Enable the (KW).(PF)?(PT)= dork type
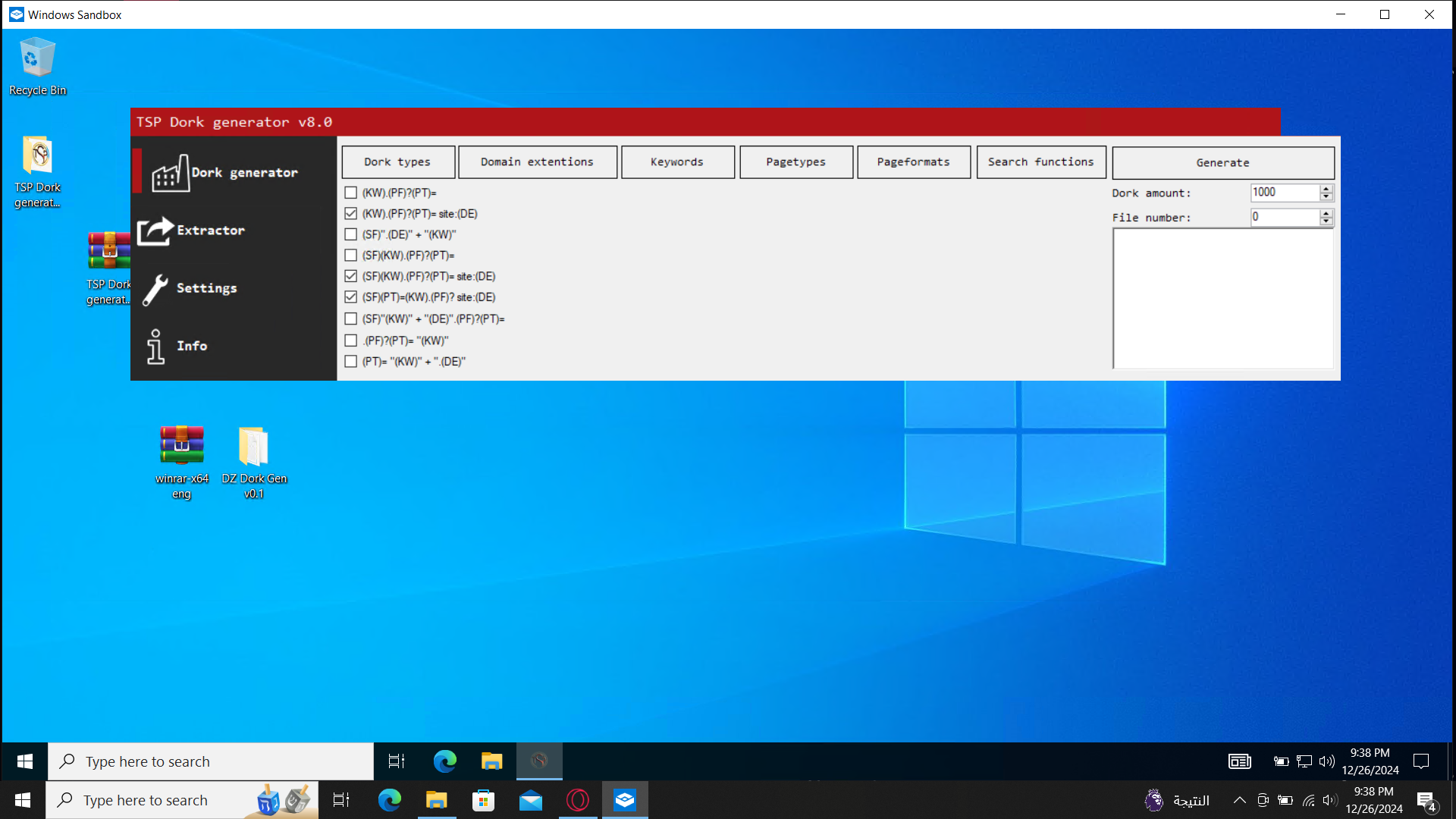Viewport: 1456px width, 819px height. 350,193
